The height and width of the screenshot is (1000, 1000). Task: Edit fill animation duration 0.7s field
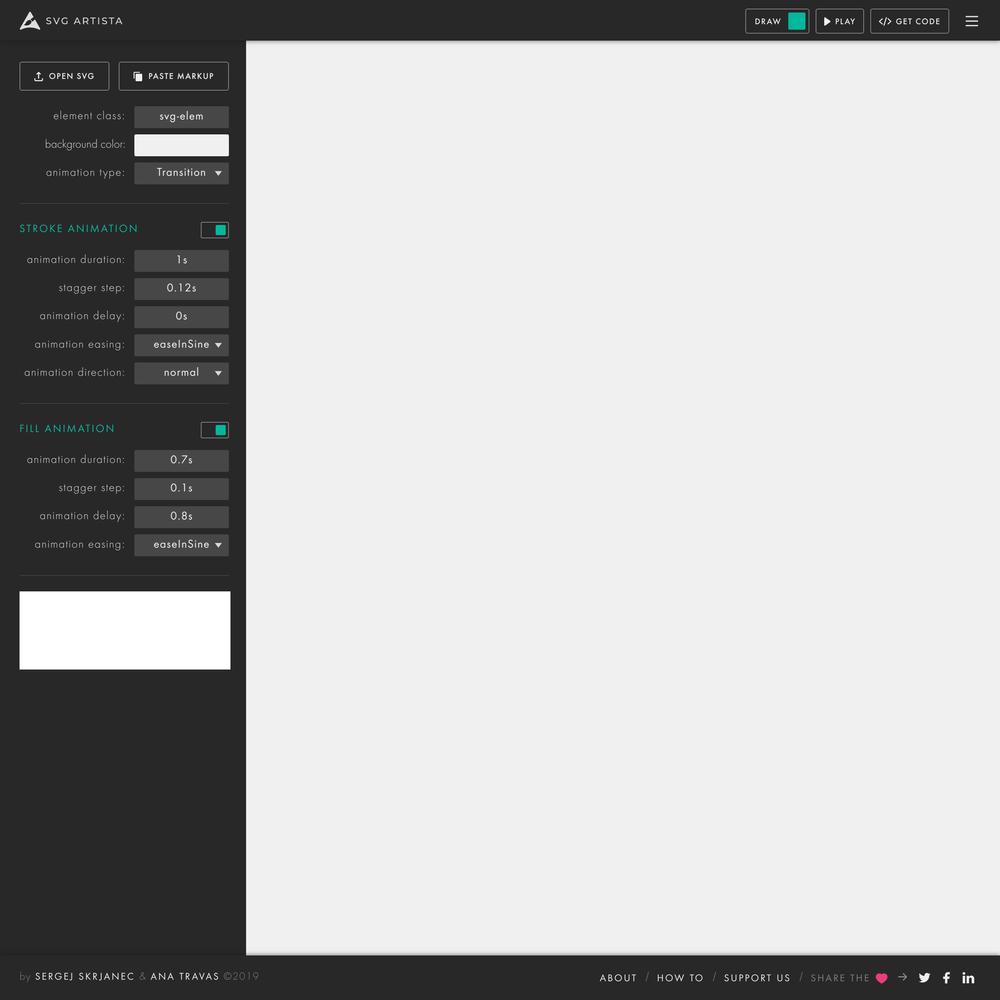pos(181,460)
